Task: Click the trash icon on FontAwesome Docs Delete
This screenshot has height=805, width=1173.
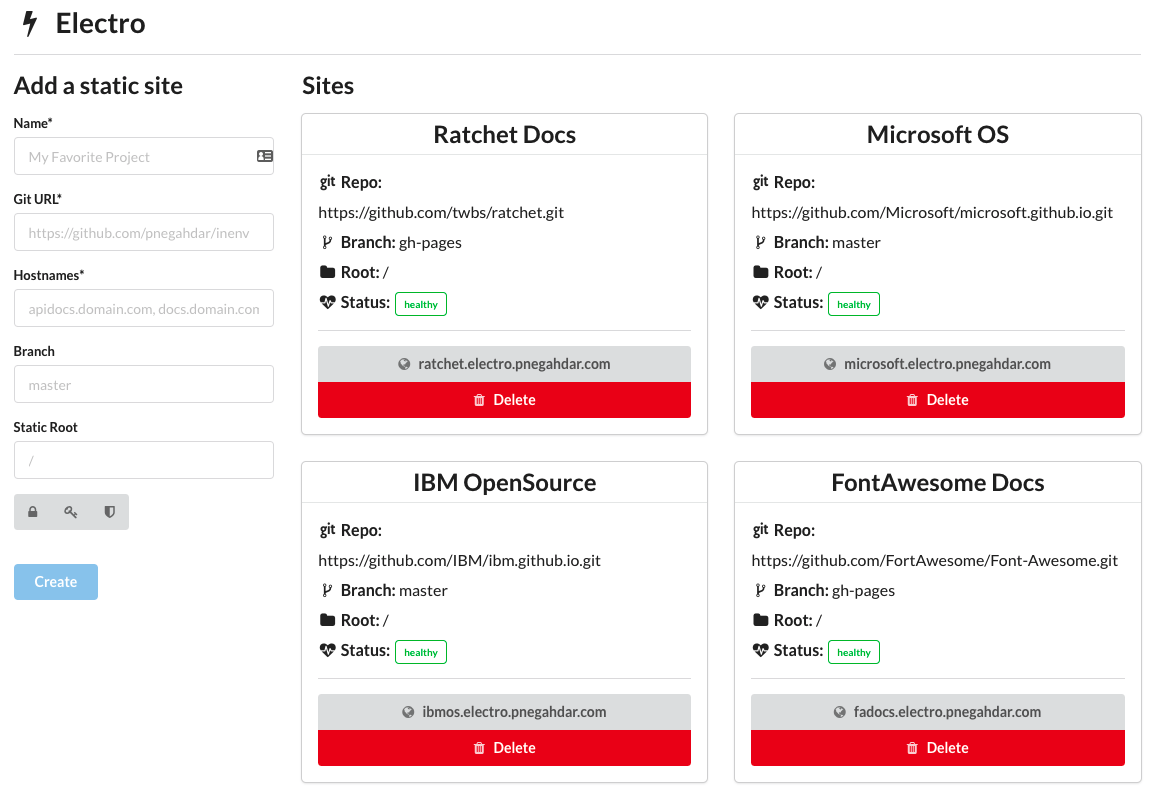Action: point(912,748)
